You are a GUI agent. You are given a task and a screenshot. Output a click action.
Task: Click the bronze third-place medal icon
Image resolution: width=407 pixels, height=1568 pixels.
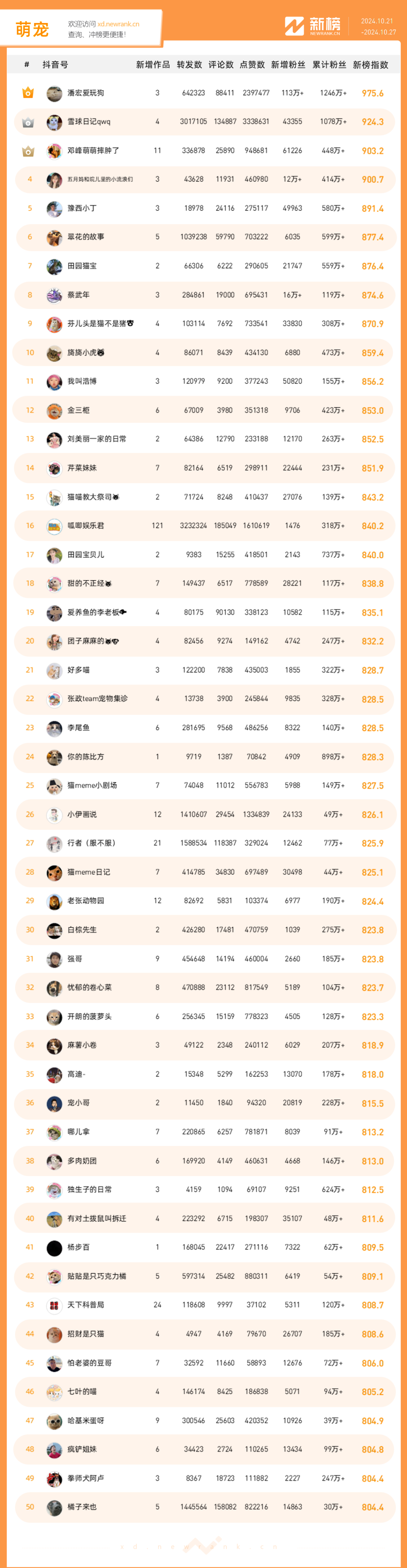(28, 151)
